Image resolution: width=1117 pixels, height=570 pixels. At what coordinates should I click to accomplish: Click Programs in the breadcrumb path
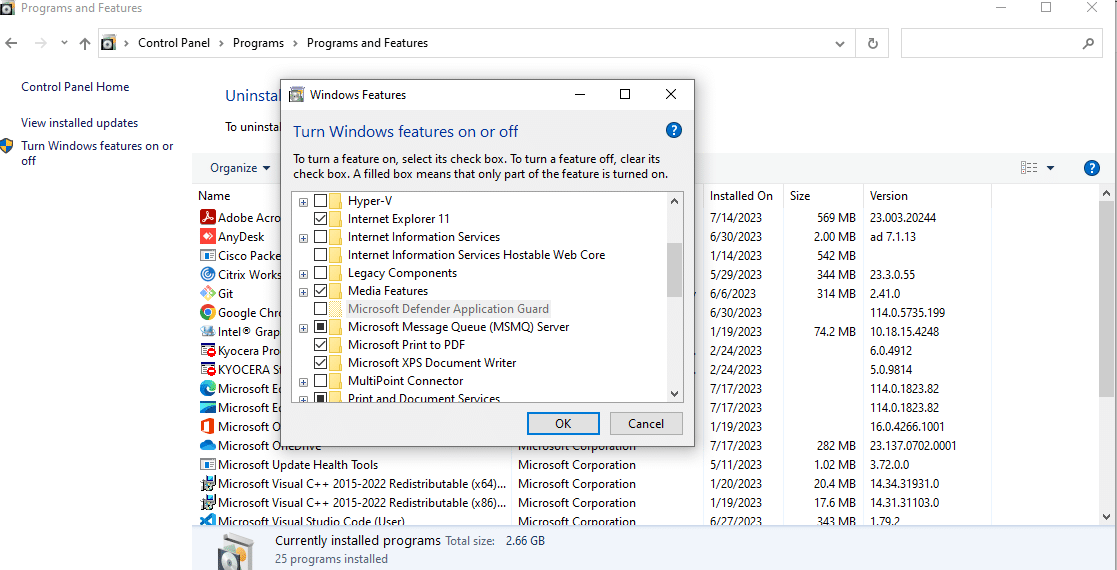pos(259,43)
